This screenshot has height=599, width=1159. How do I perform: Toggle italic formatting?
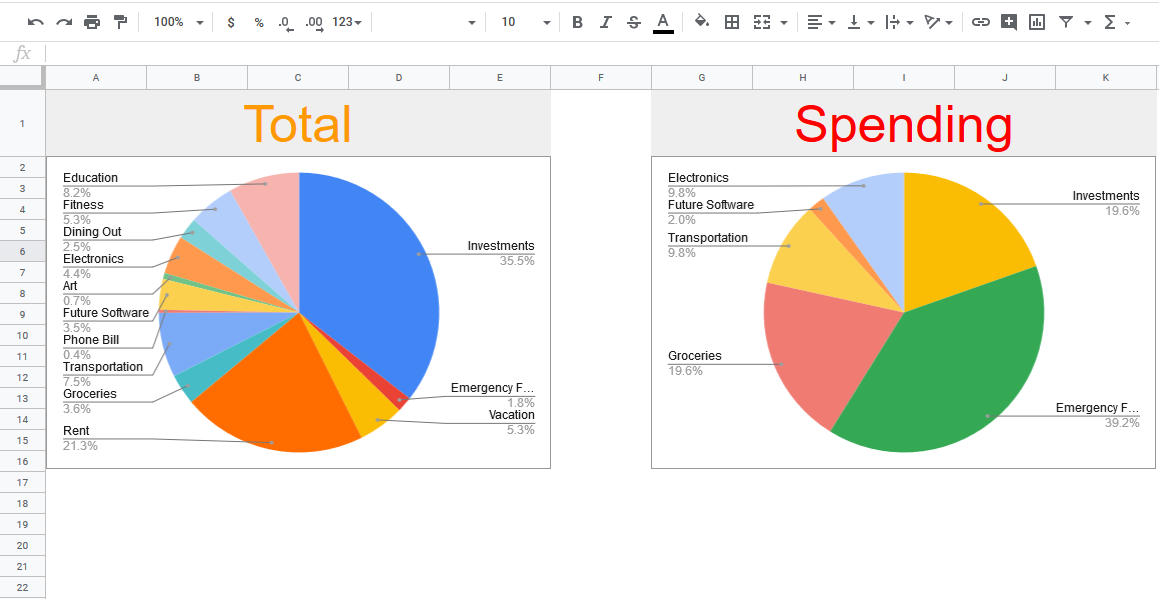[605, 21]
